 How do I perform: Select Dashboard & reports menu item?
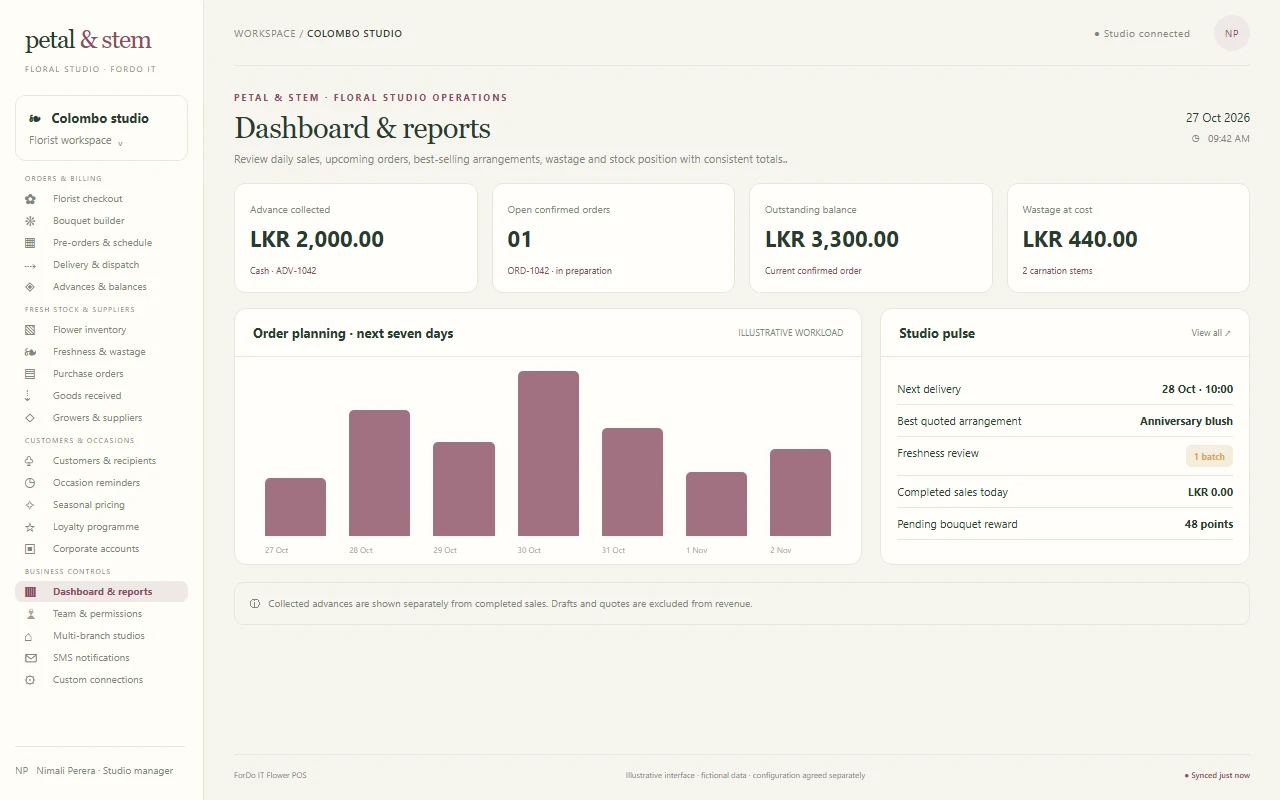click(x=101, y=592)
